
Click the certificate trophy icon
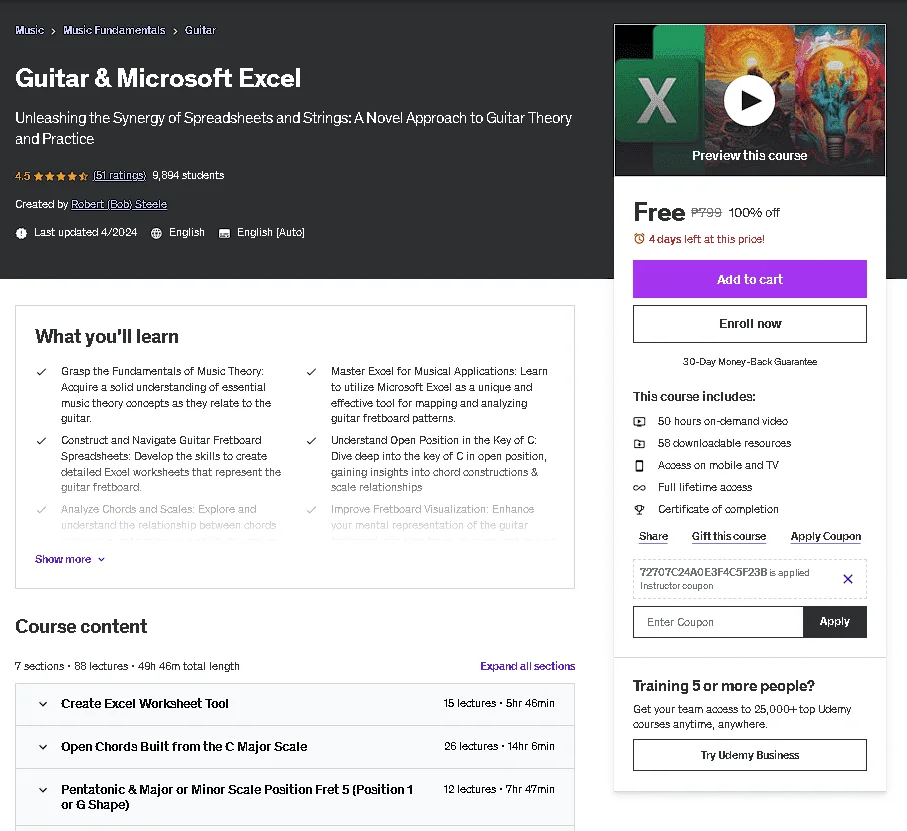[639, 509]
